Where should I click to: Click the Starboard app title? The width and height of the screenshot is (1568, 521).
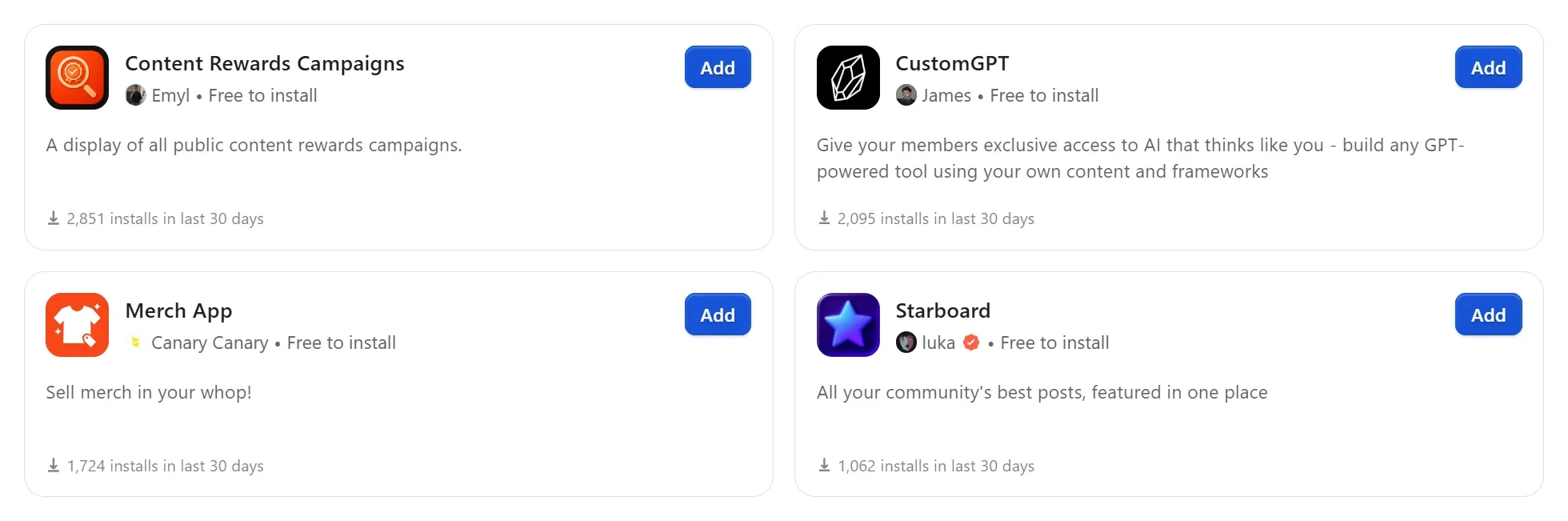(x=942, y=311)
